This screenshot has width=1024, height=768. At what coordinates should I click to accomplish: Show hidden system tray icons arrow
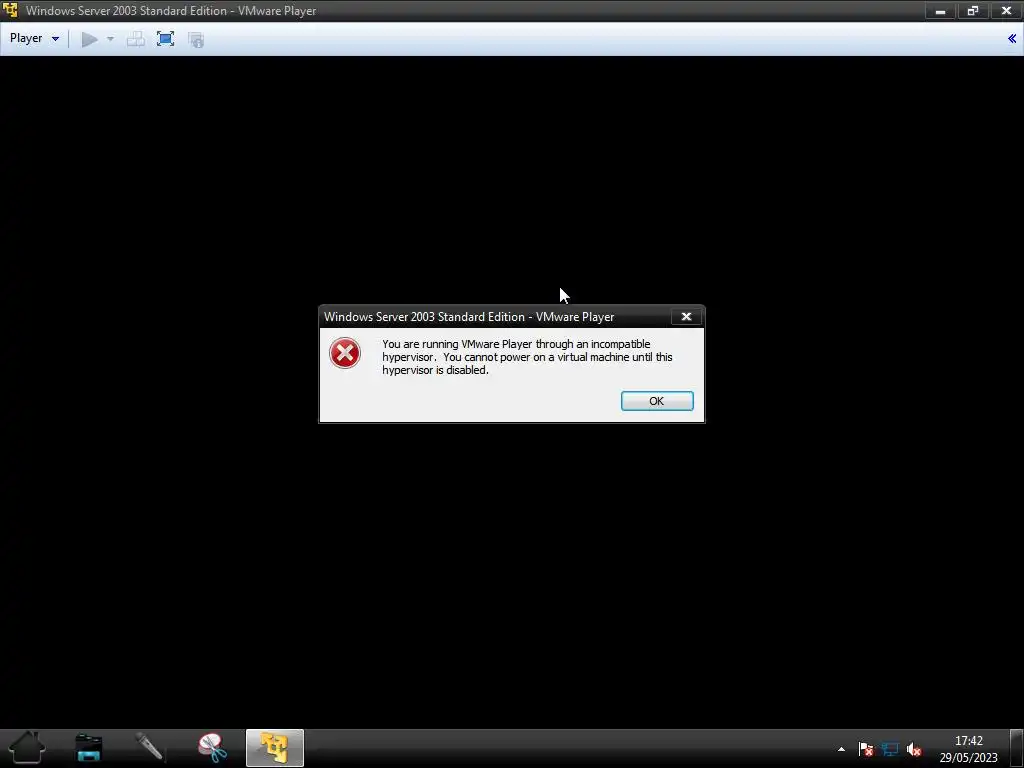[x=841, y=749]
